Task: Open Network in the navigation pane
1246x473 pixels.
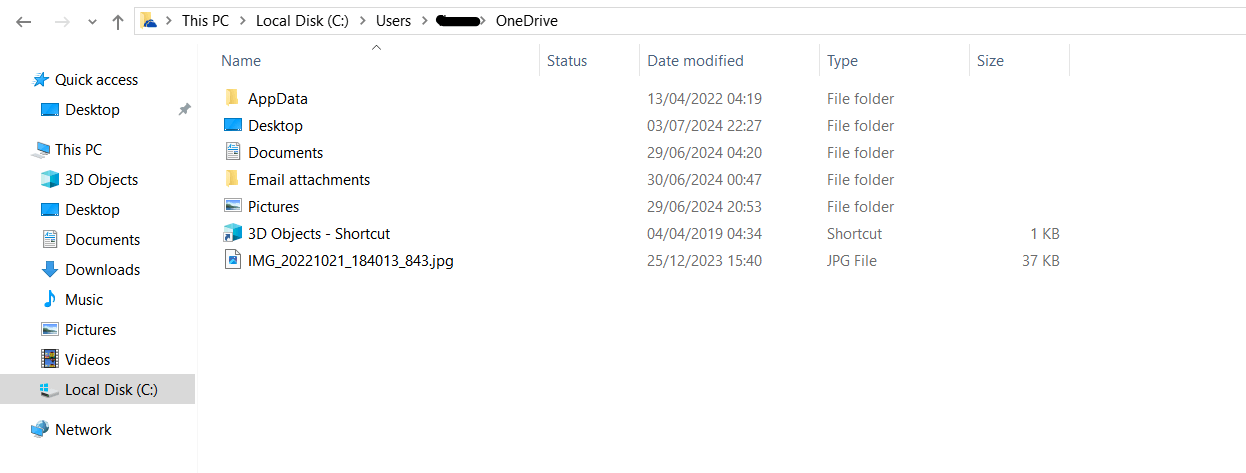Action: click(83, 430)
